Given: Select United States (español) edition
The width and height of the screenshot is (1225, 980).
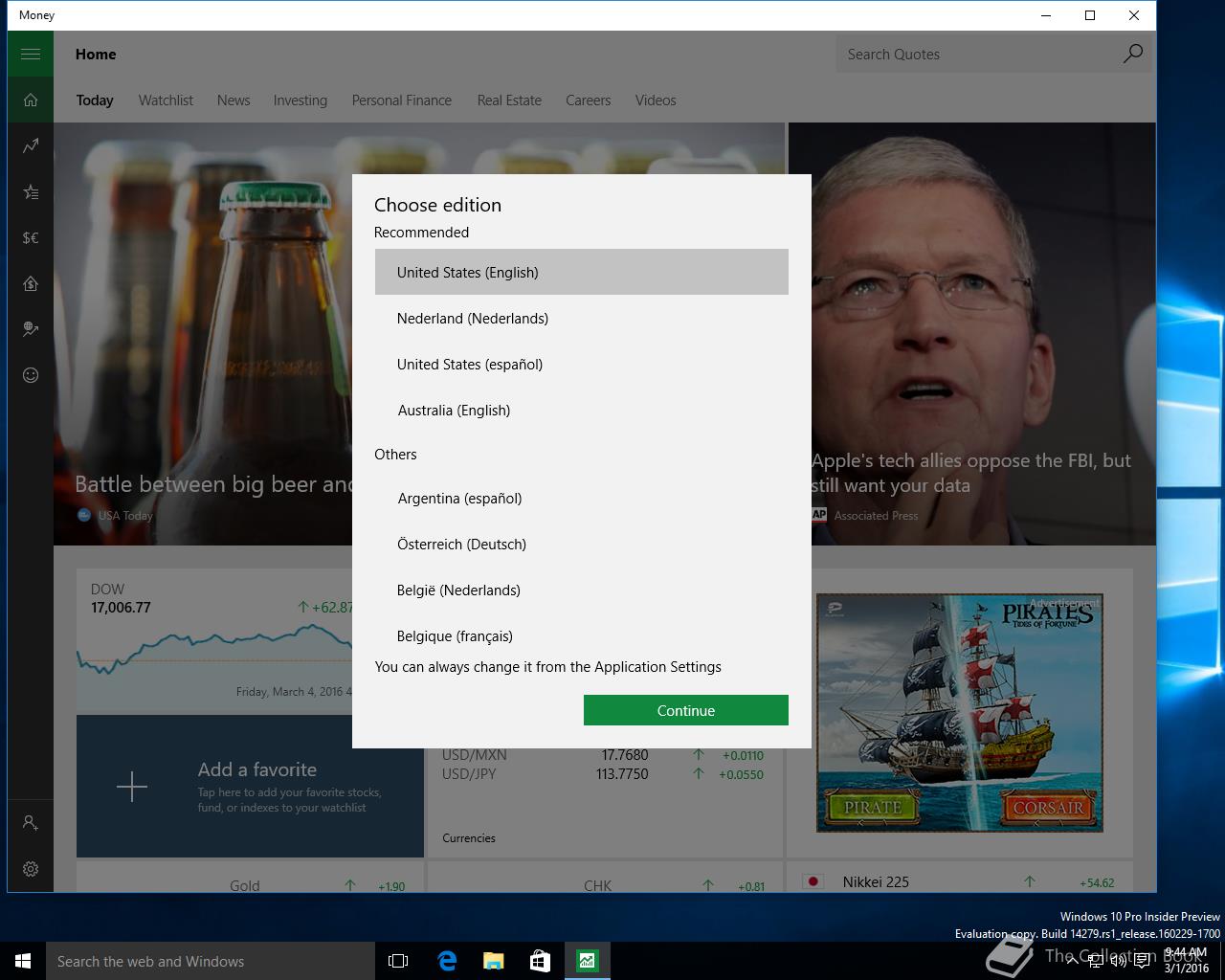Looking at the screenshot, I should point(582,364).
